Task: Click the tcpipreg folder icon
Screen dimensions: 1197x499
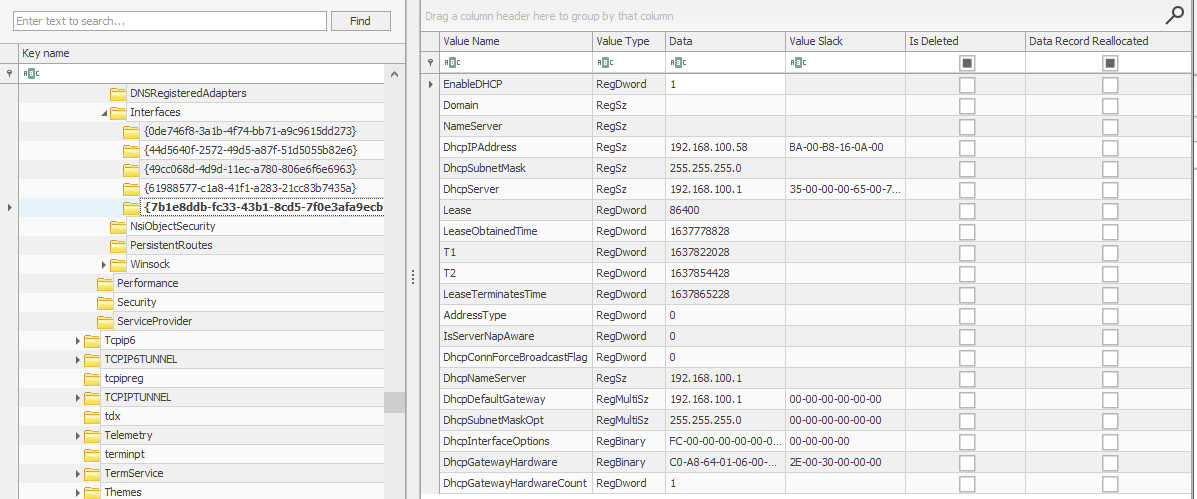Action: [x=92, y=378]
